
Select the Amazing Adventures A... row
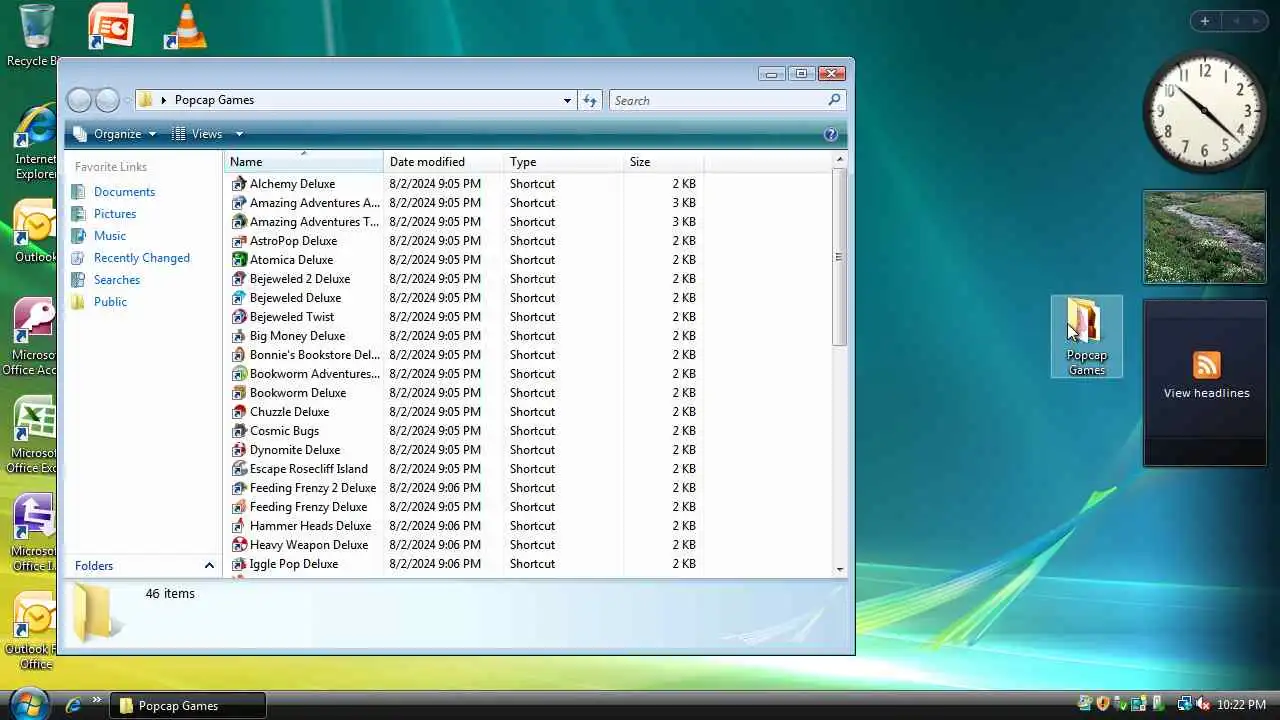point(465,203)
